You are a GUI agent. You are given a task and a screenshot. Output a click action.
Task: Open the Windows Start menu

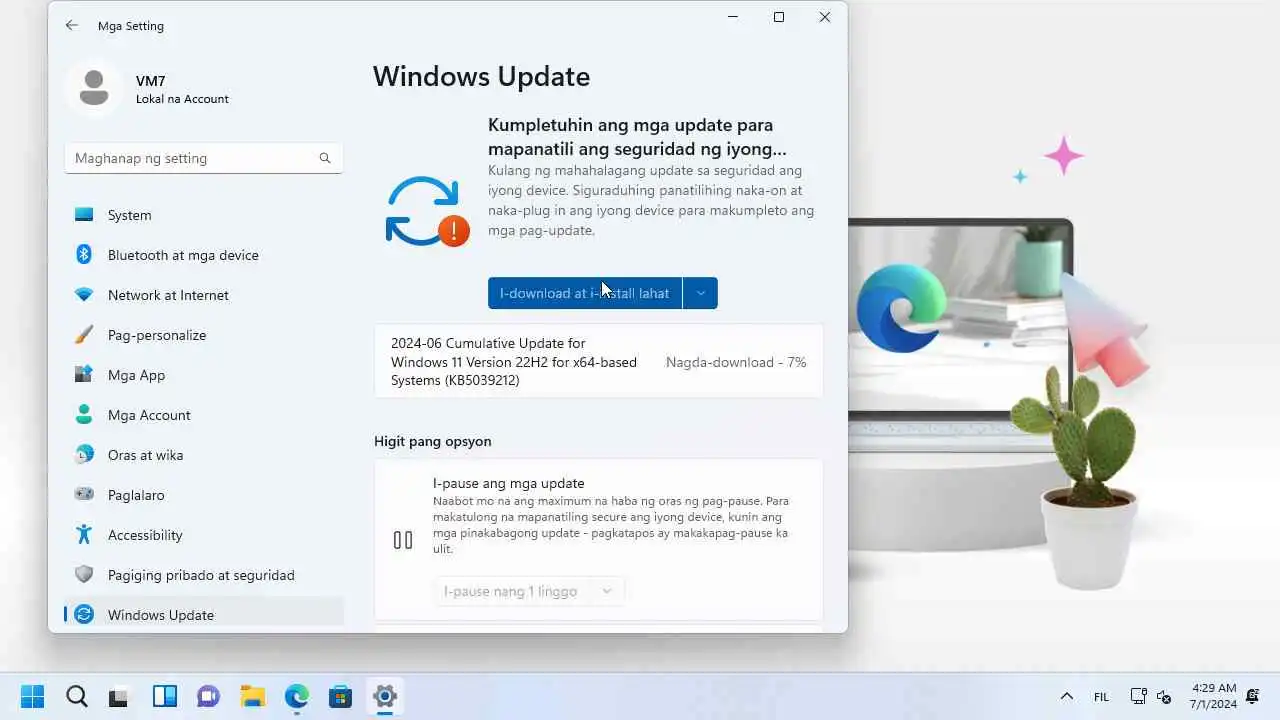[x=32, y=696]
